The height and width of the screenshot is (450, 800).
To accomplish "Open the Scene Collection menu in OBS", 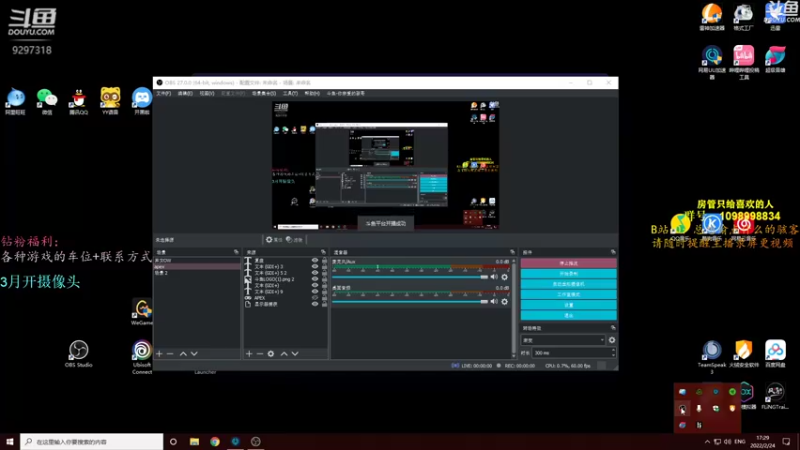I will point(264,93).
